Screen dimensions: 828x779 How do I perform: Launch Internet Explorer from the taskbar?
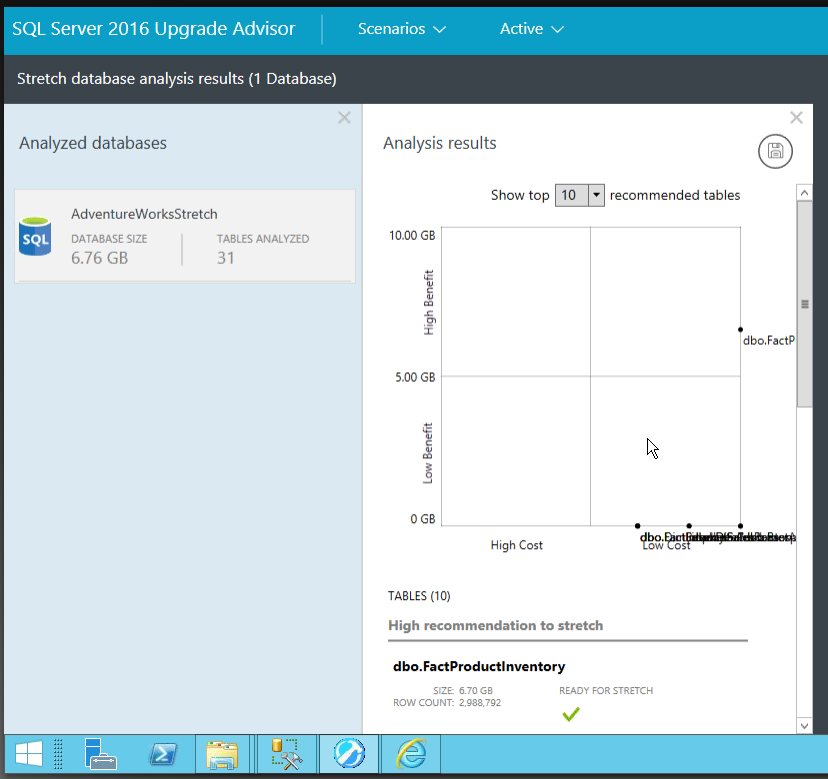click(409, 754)
